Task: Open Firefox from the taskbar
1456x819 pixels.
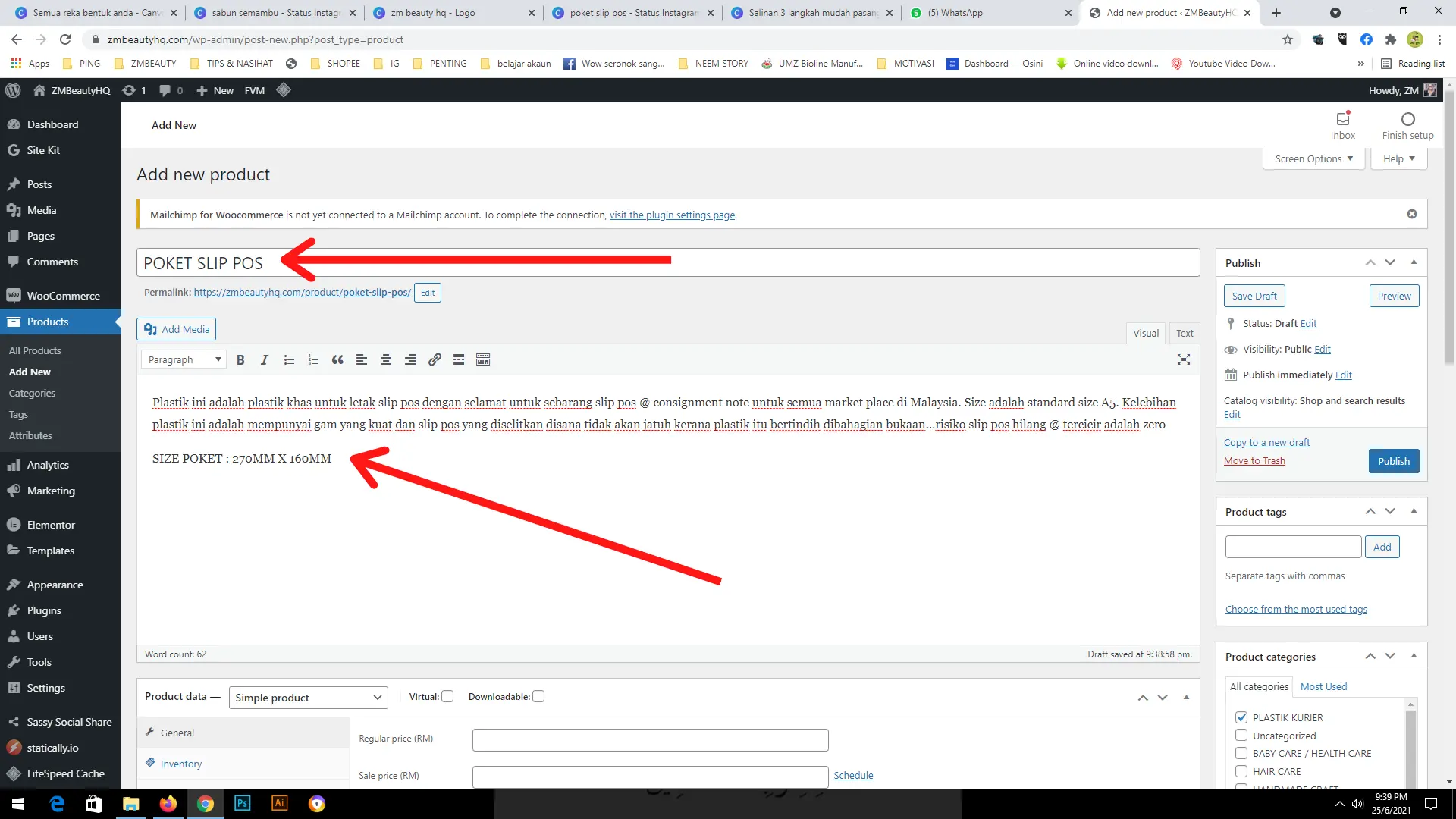Action: click(x=168, y=803)
